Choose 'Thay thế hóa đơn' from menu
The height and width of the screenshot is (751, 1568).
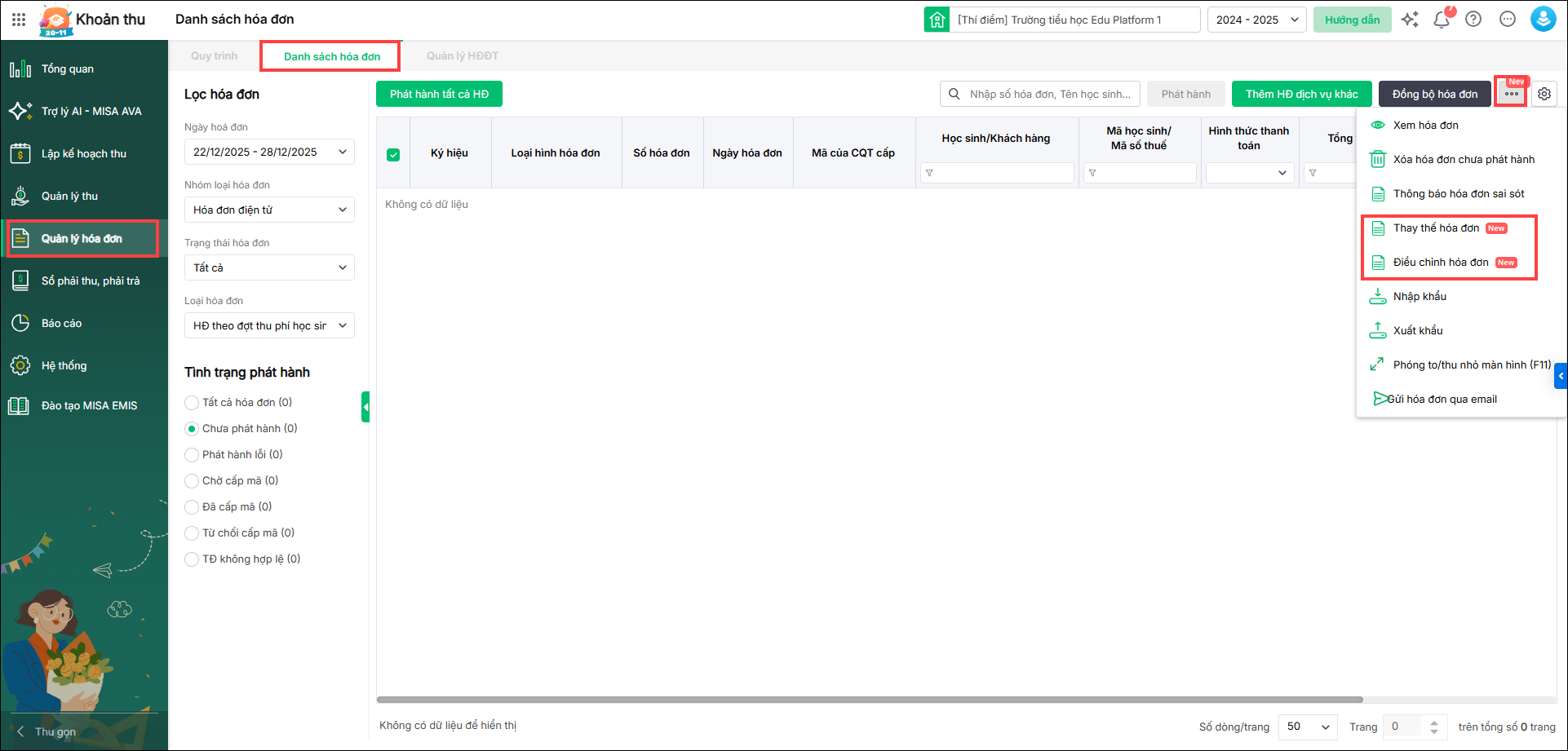click(1436, 228)
